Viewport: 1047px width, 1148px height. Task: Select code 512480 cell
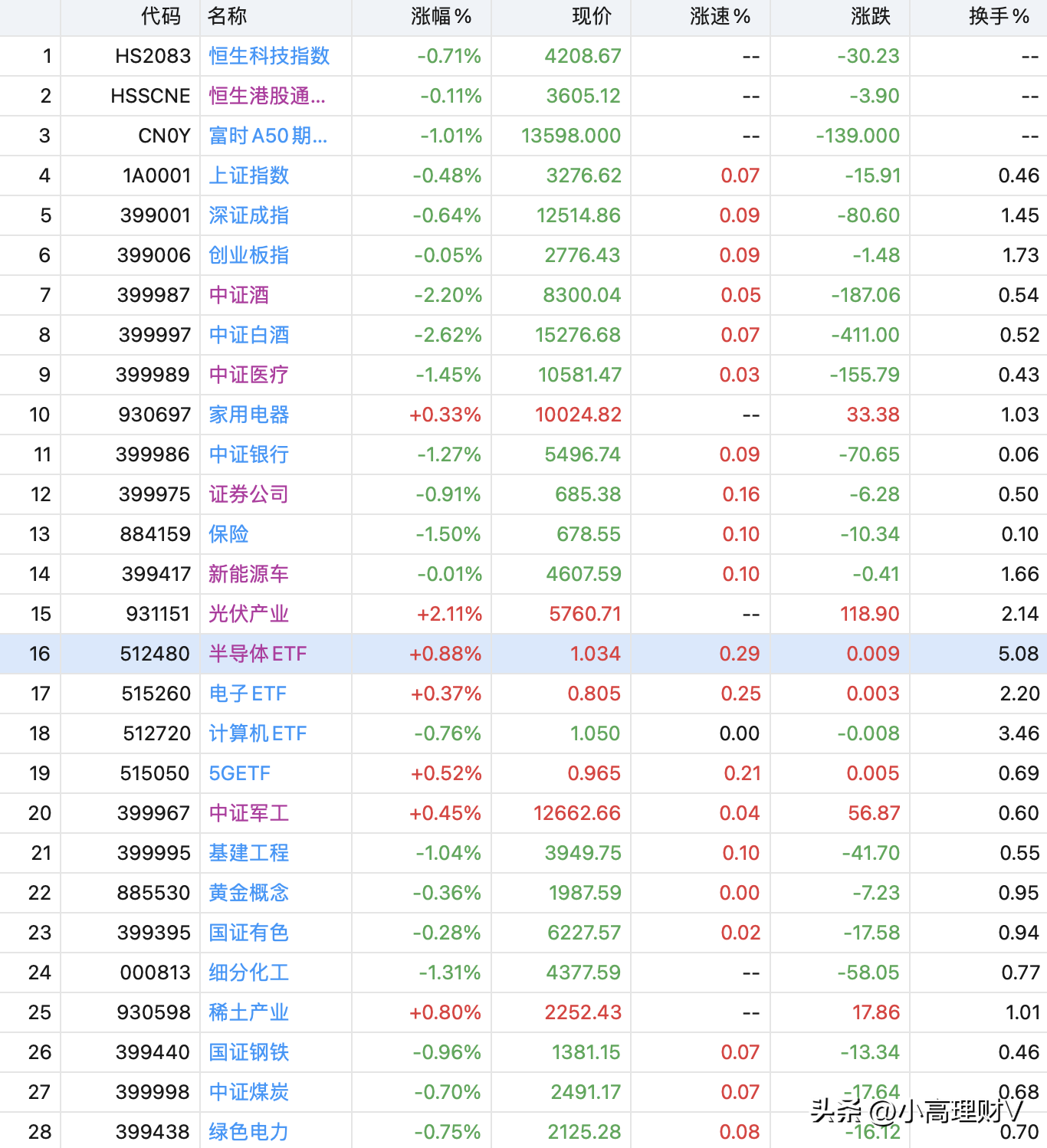pyautogui.click(x=155, y=654)
